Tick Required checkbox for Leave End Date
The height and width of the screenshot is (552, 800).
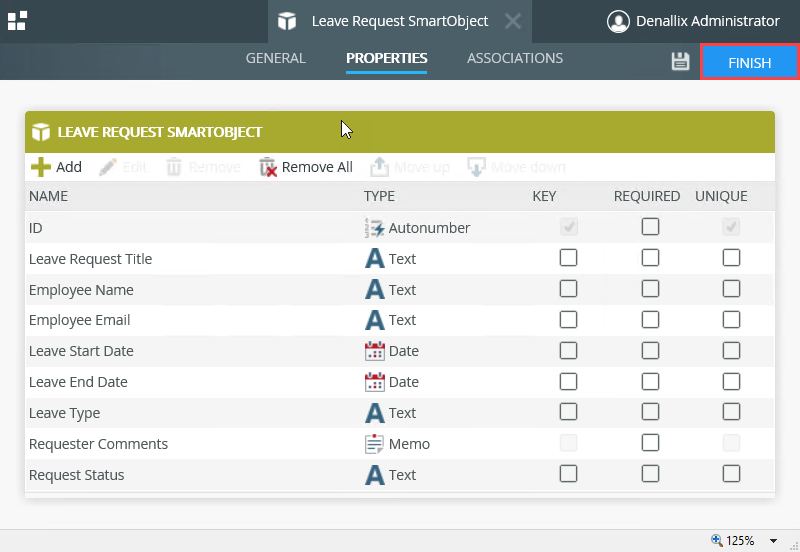(x=650, y=382)
